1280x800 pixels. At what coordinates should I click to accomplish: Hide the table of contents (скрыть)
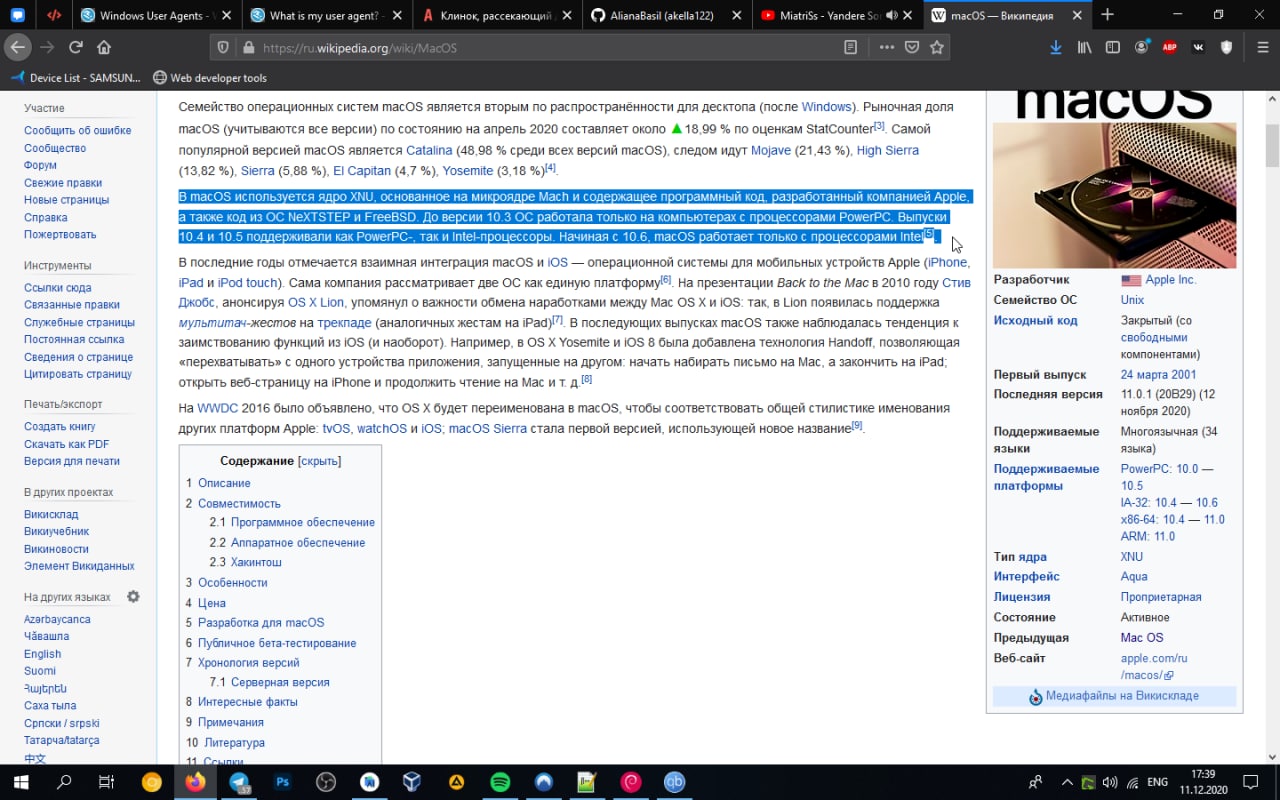click(320, 461)
